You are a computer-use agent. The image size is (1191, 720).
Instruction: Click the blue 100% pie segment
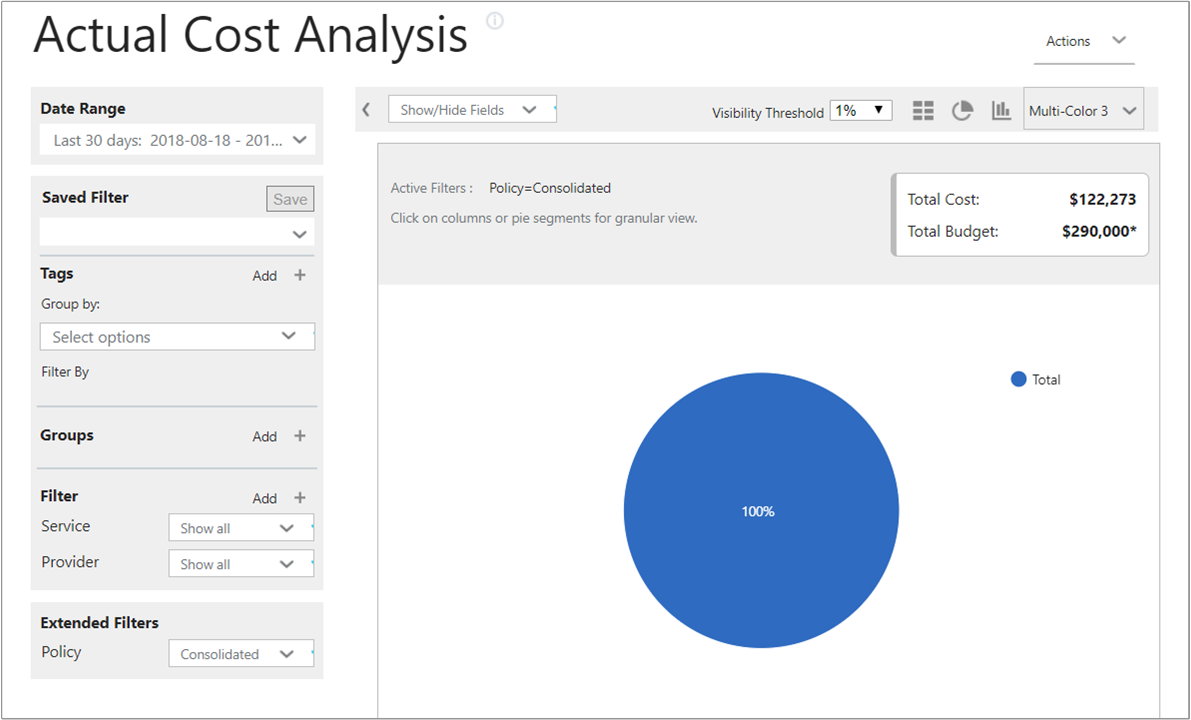point(761,510)
